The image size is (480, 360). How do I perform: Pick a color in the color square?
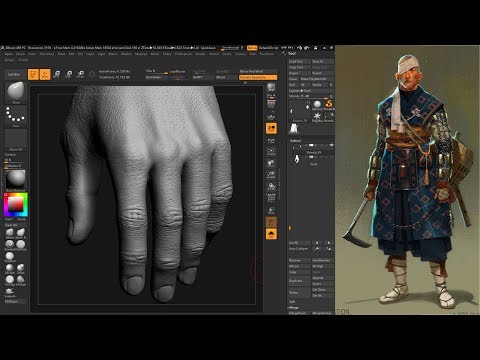(15, 204)
